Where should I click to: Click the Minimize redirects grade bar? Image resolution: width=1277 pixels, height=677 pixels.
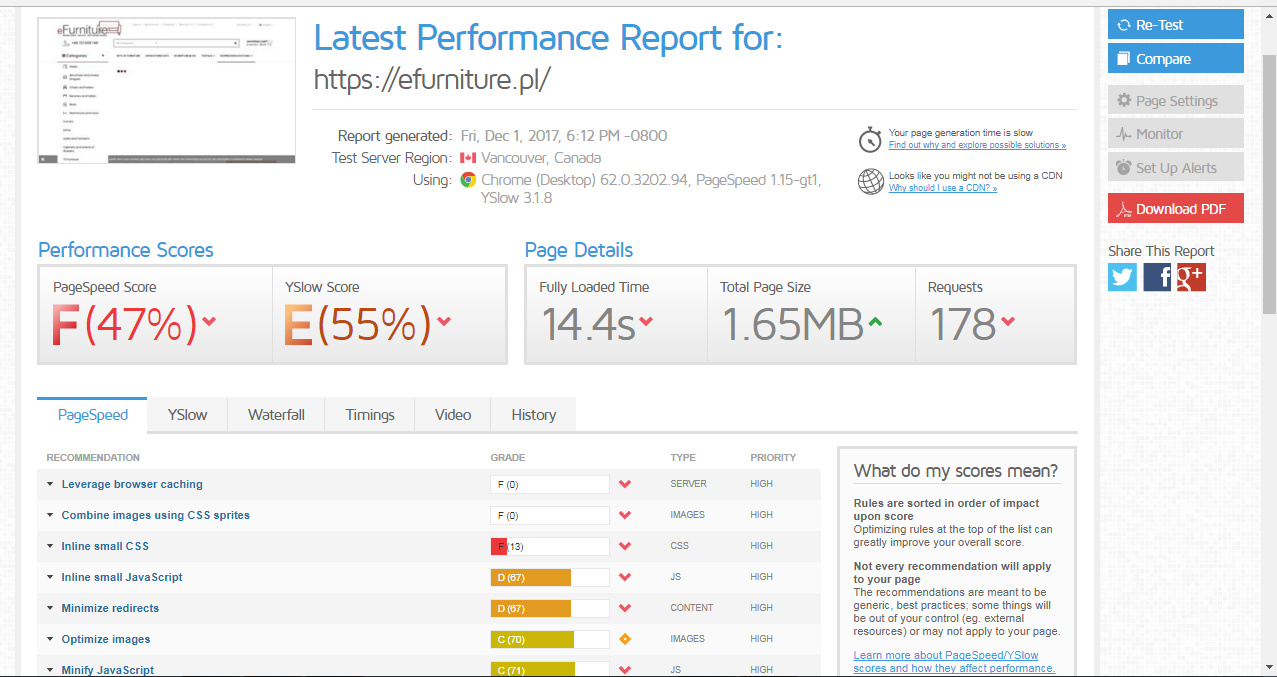[549, 608]
